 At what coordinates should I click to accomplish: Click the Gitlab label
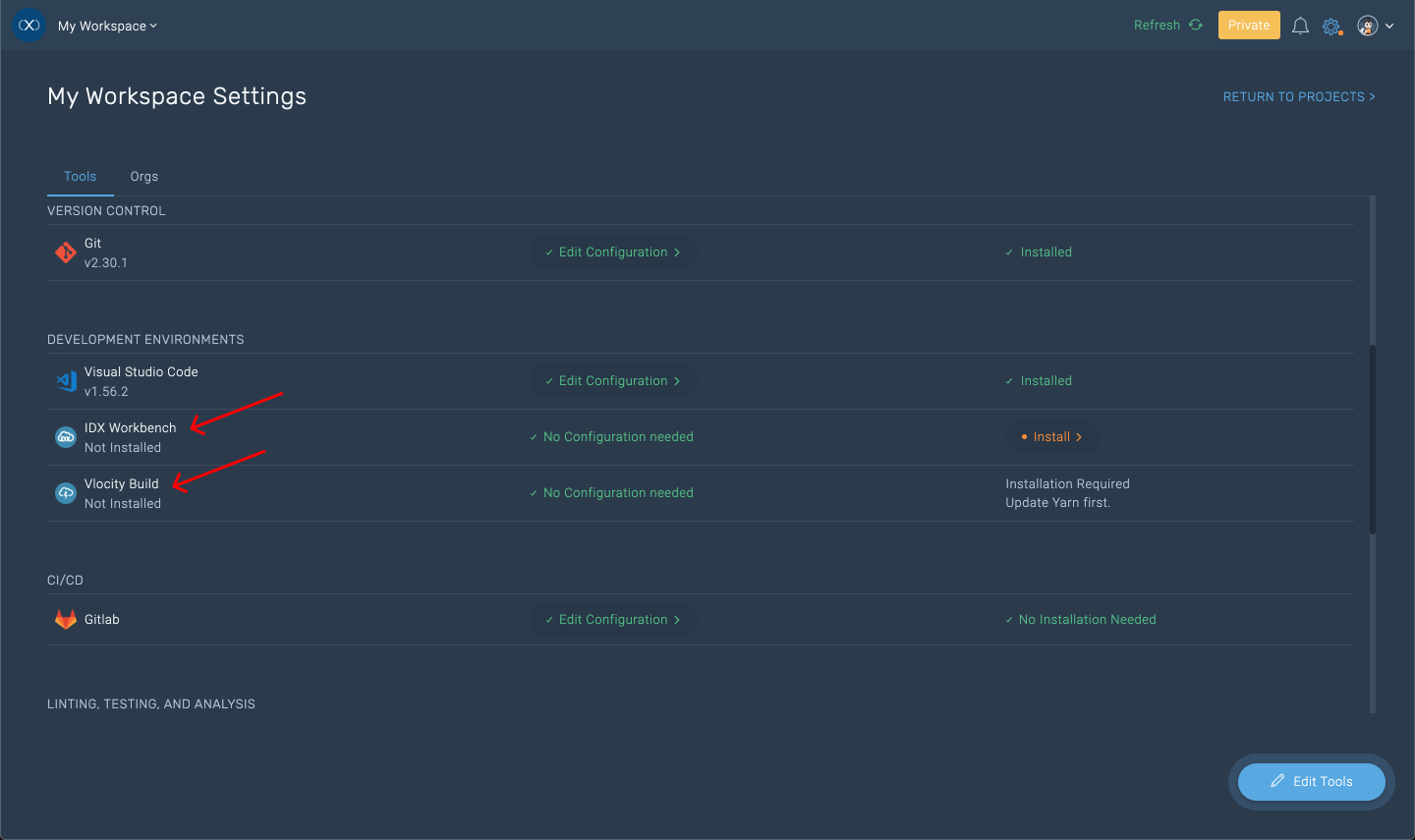(102, 620)
